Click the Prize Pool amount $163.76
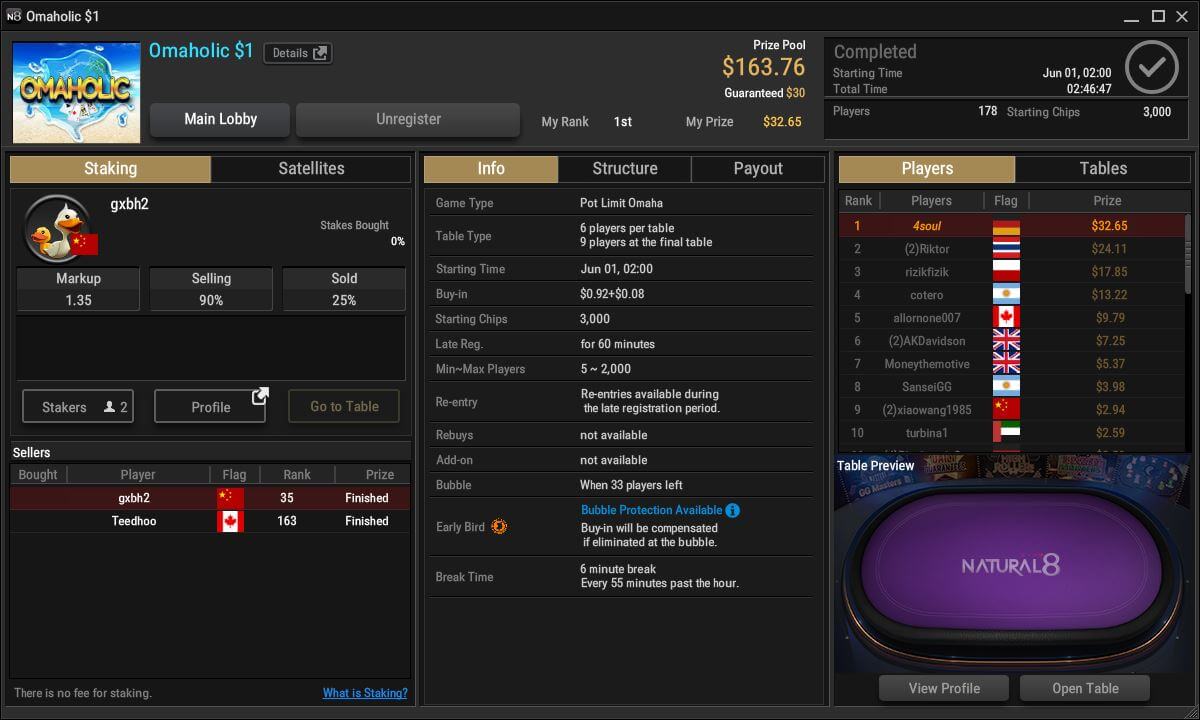The width and height of the screenshot is (1200, 720). [x=764, y=67]
